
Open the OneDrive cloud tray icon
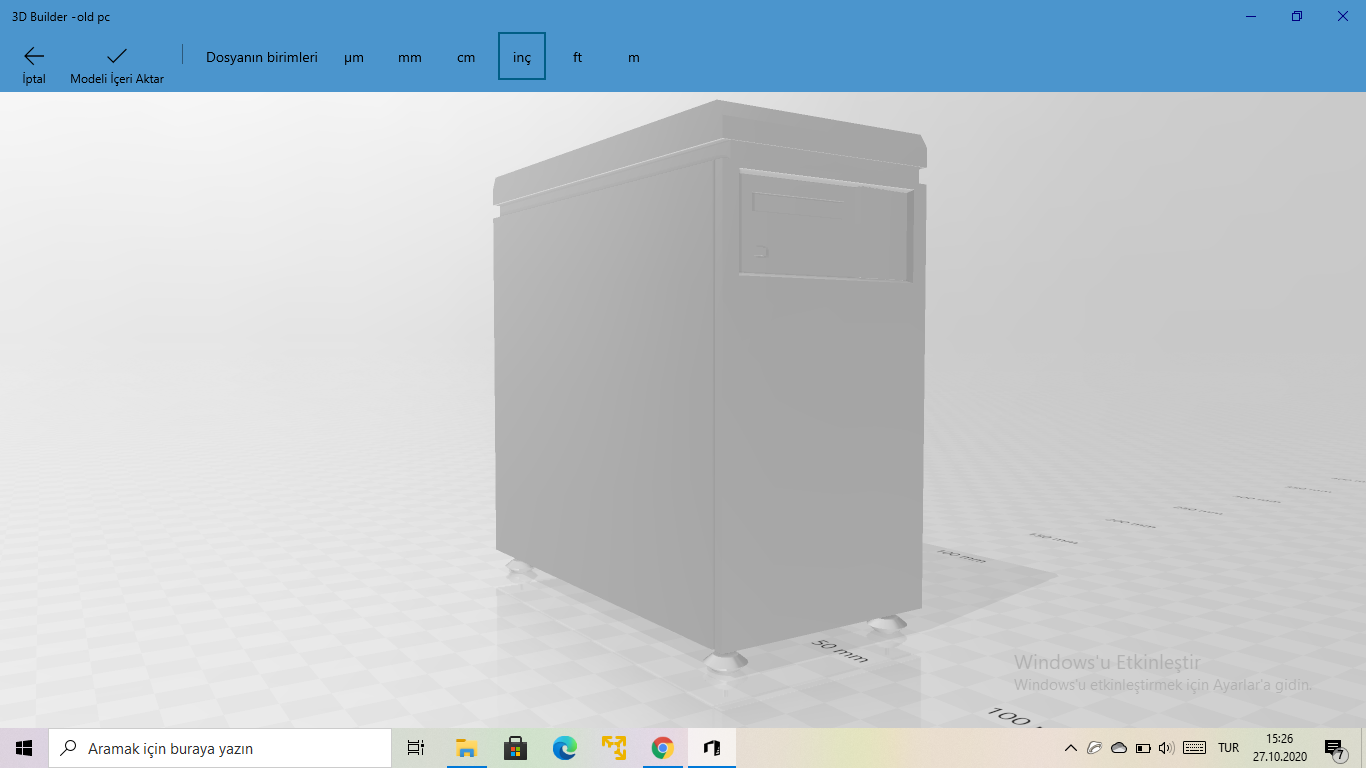click(x=1119, y=748)
